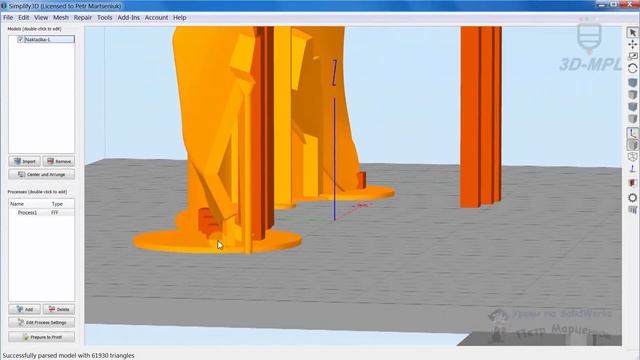This screenshot has height=360, width=640.
Task: Click the Type column header
Action: pos(57,204)
